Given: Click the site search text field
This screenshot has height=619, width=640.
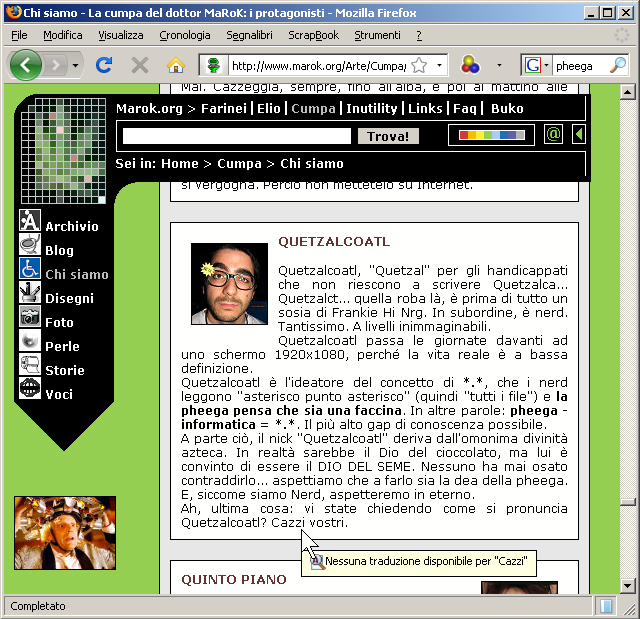Looking at the screenshot, I should click(237, 136).
